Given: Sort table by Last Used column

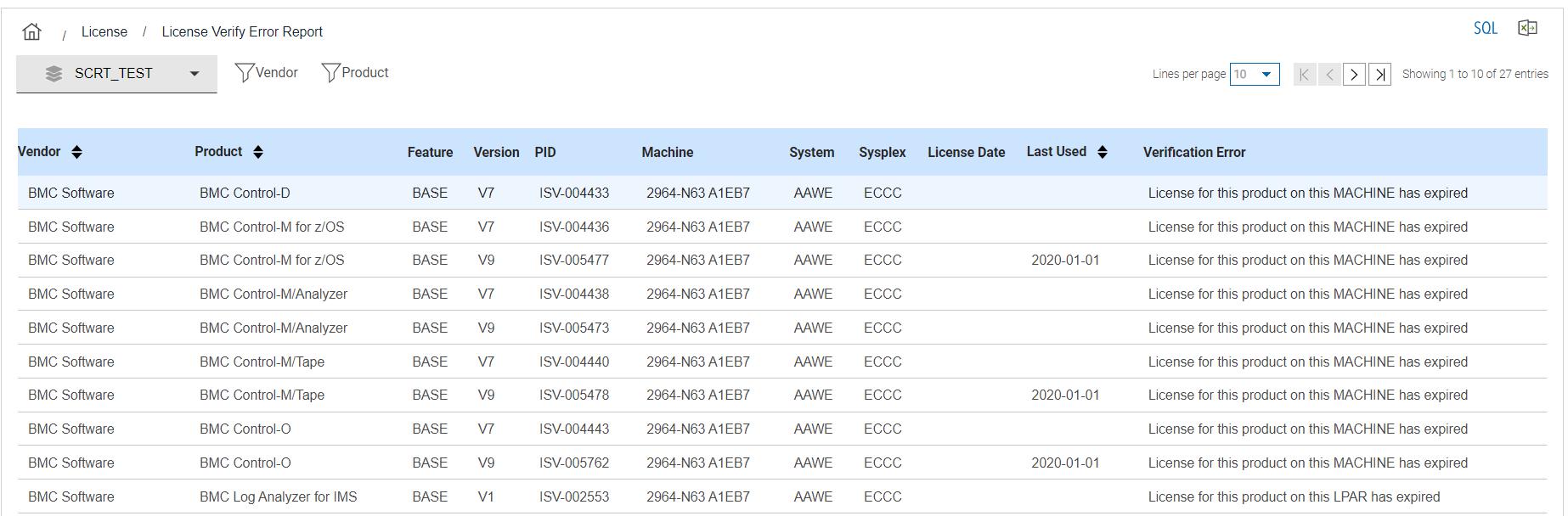Looking at the screenshot, I should coord(1103,152).
